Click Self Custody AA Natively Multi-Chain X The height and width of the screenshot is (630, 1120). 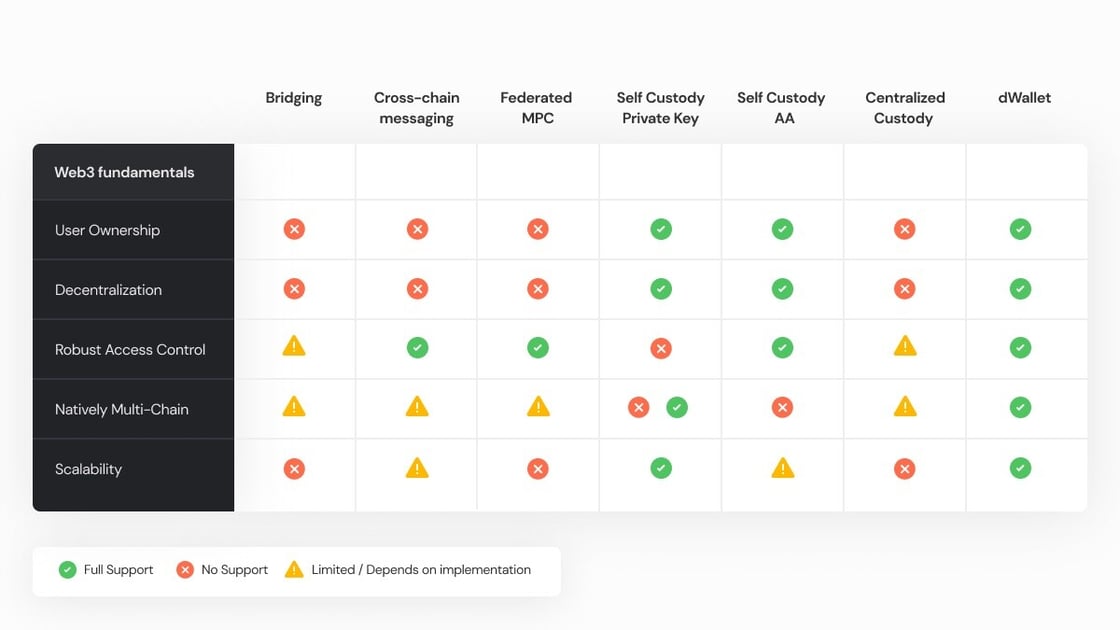click(x=783, y=407)
